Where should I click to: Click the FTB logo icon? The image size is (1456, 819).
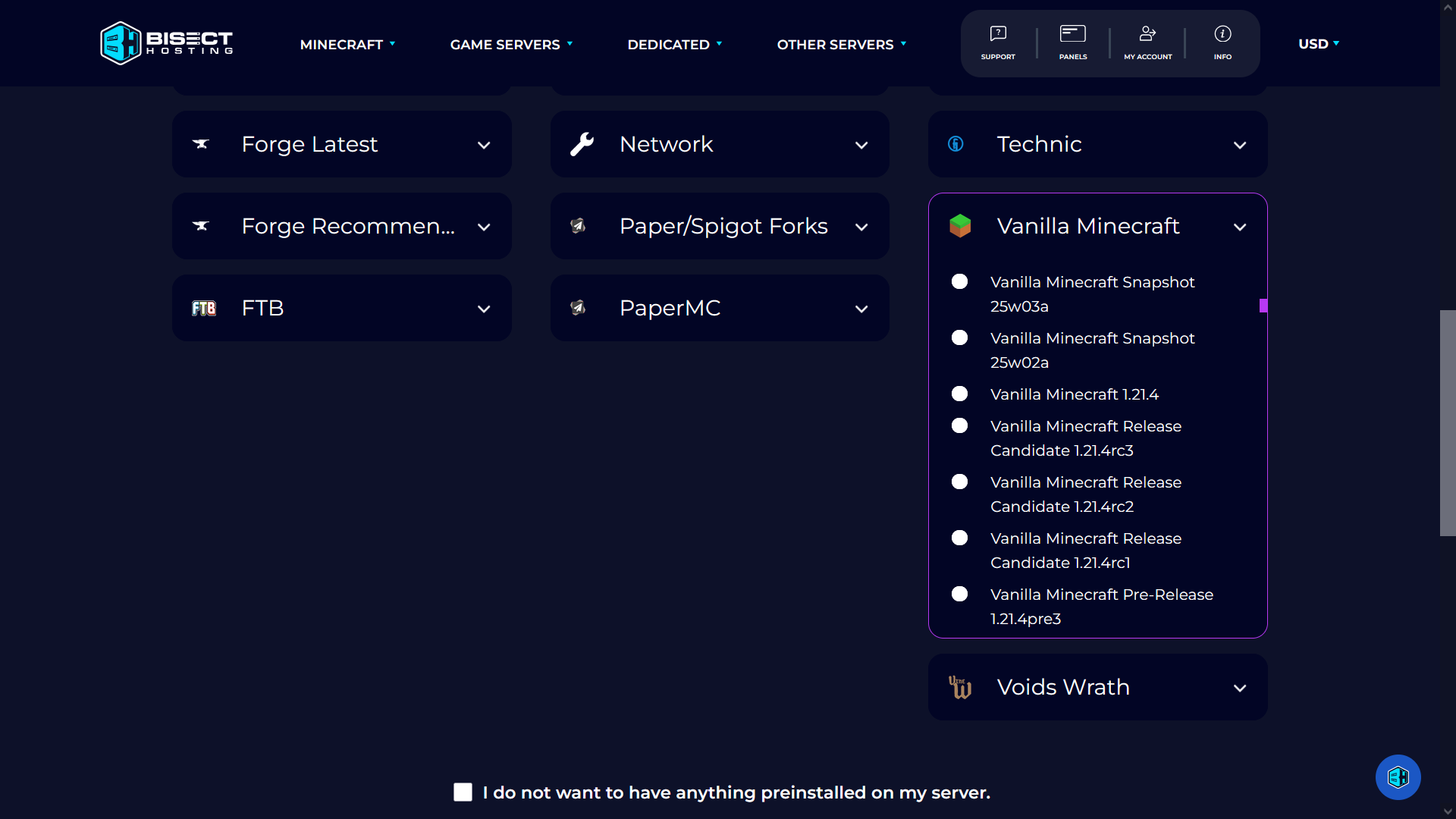coord(203,308)
